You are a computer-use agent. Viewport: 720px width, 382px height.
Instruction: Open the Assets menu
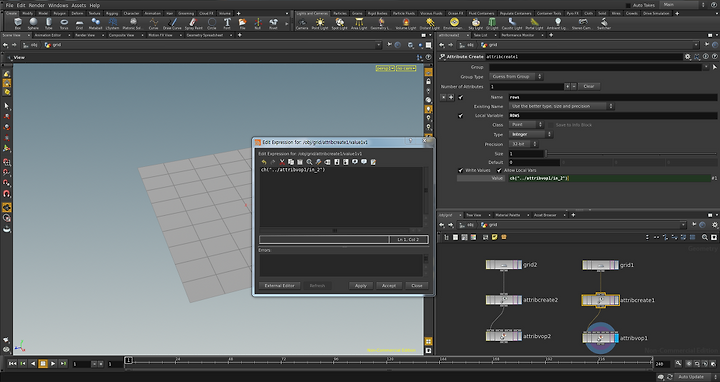coord(79,6)
